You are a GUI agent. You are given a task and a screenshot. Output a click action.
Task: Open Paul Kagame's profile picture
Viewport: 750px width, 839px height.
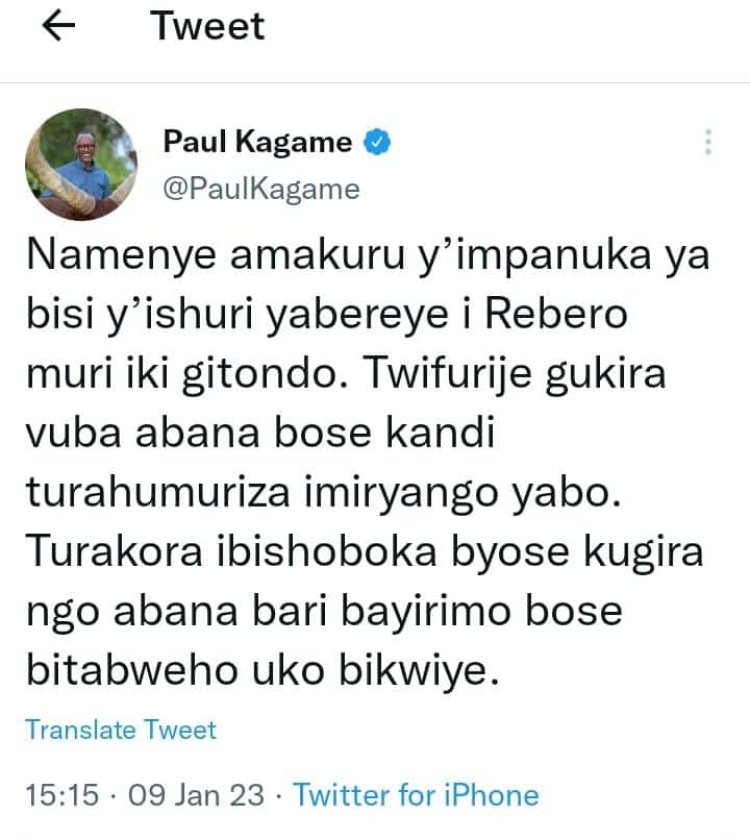81,165
